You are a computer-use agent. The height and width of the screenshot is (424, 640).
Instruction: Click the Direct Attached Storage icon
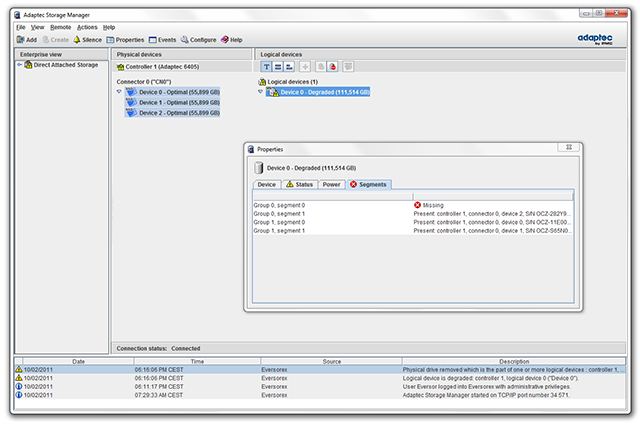(x=28, y=65)
